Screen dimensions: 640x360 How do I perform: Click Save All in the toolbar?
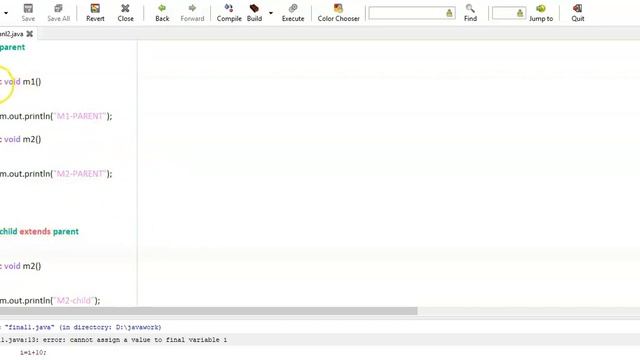coord(58,13)
